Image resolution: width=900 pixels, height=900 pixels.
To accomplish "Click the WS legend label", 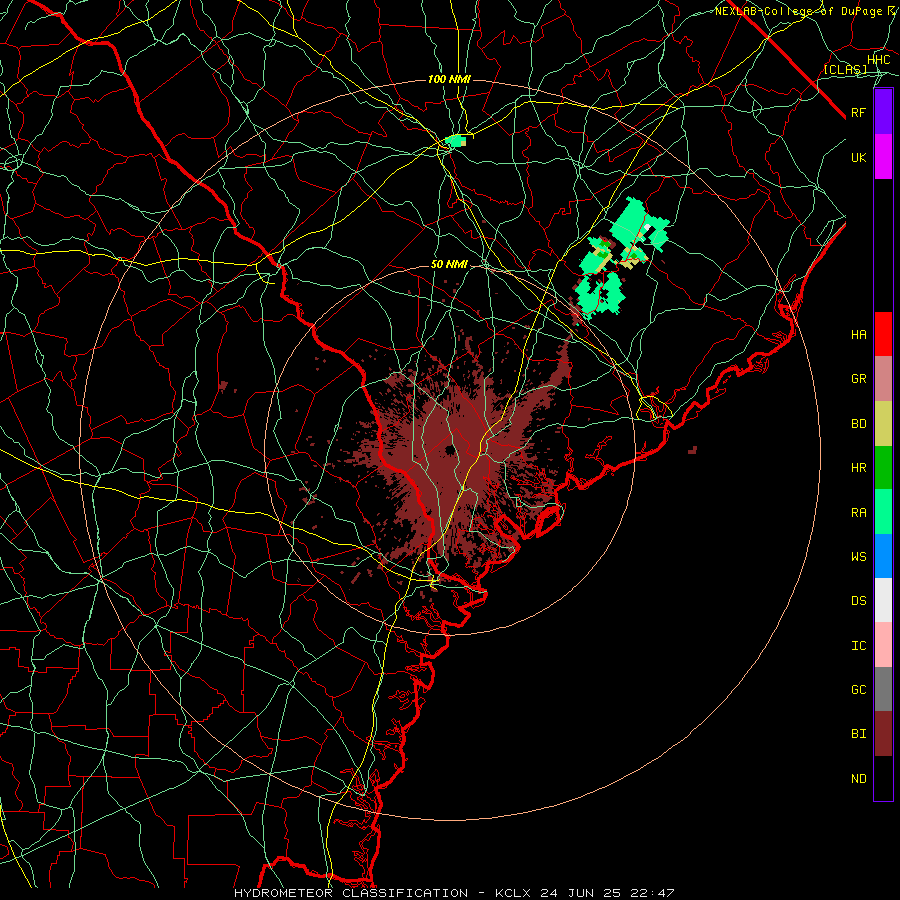I will (x=859, y=556).
